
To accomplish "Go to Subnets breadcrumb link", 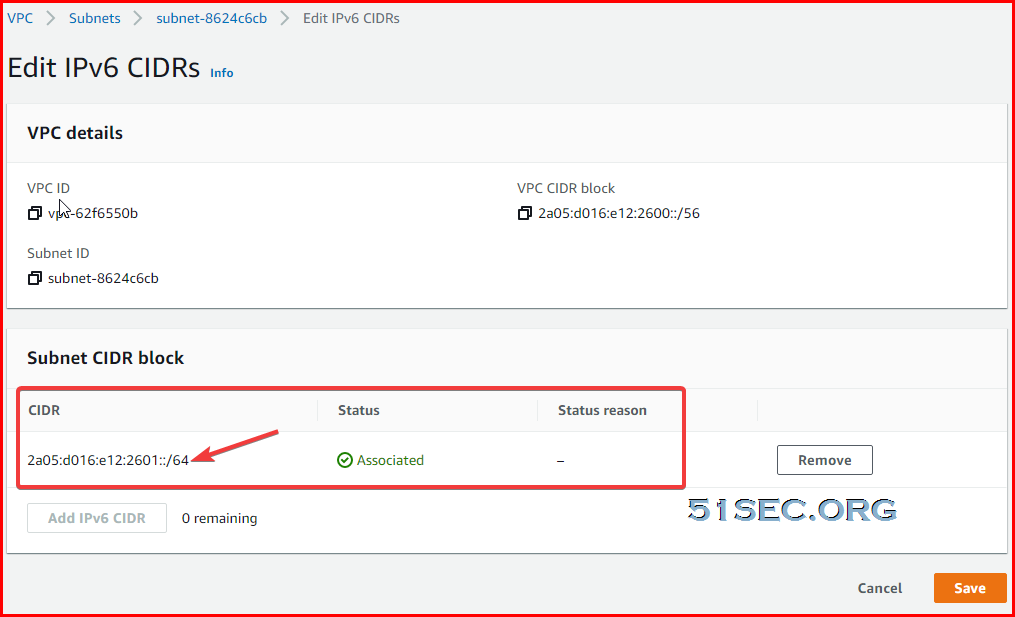I will (x=95, y=18).
